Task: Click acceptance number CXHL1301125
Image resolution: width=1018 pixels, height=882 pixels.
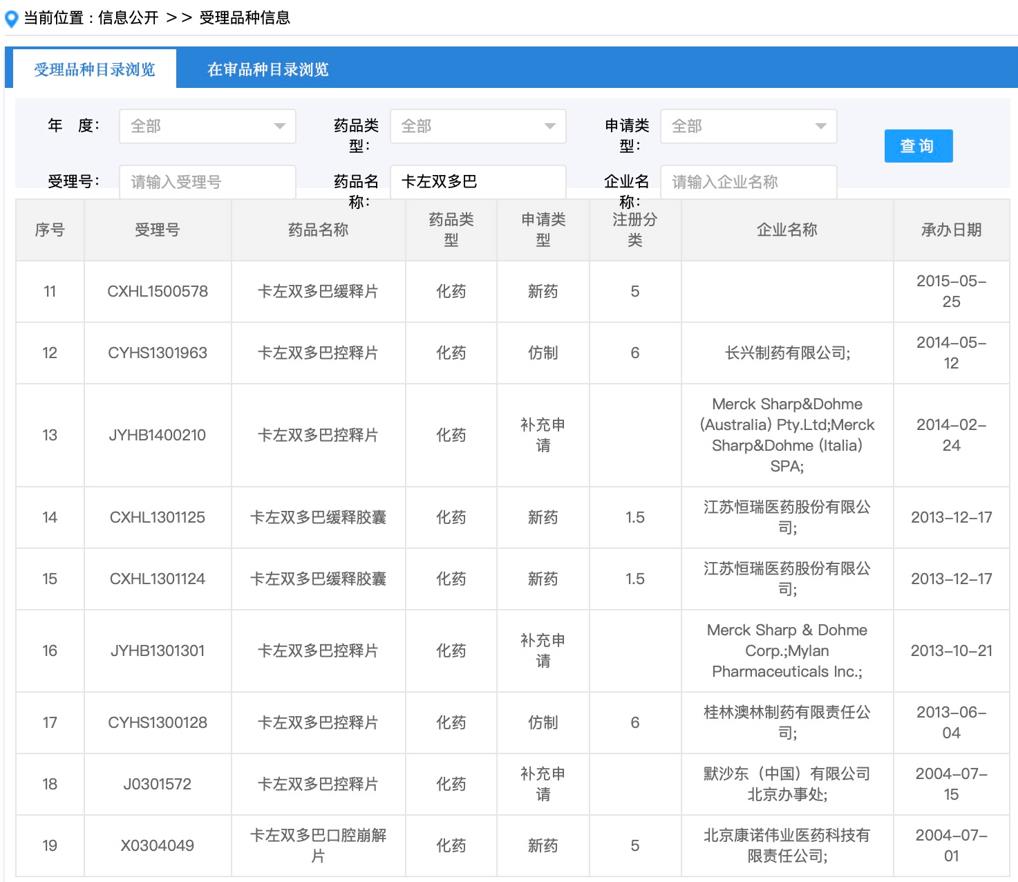Action: coord(157,517)
